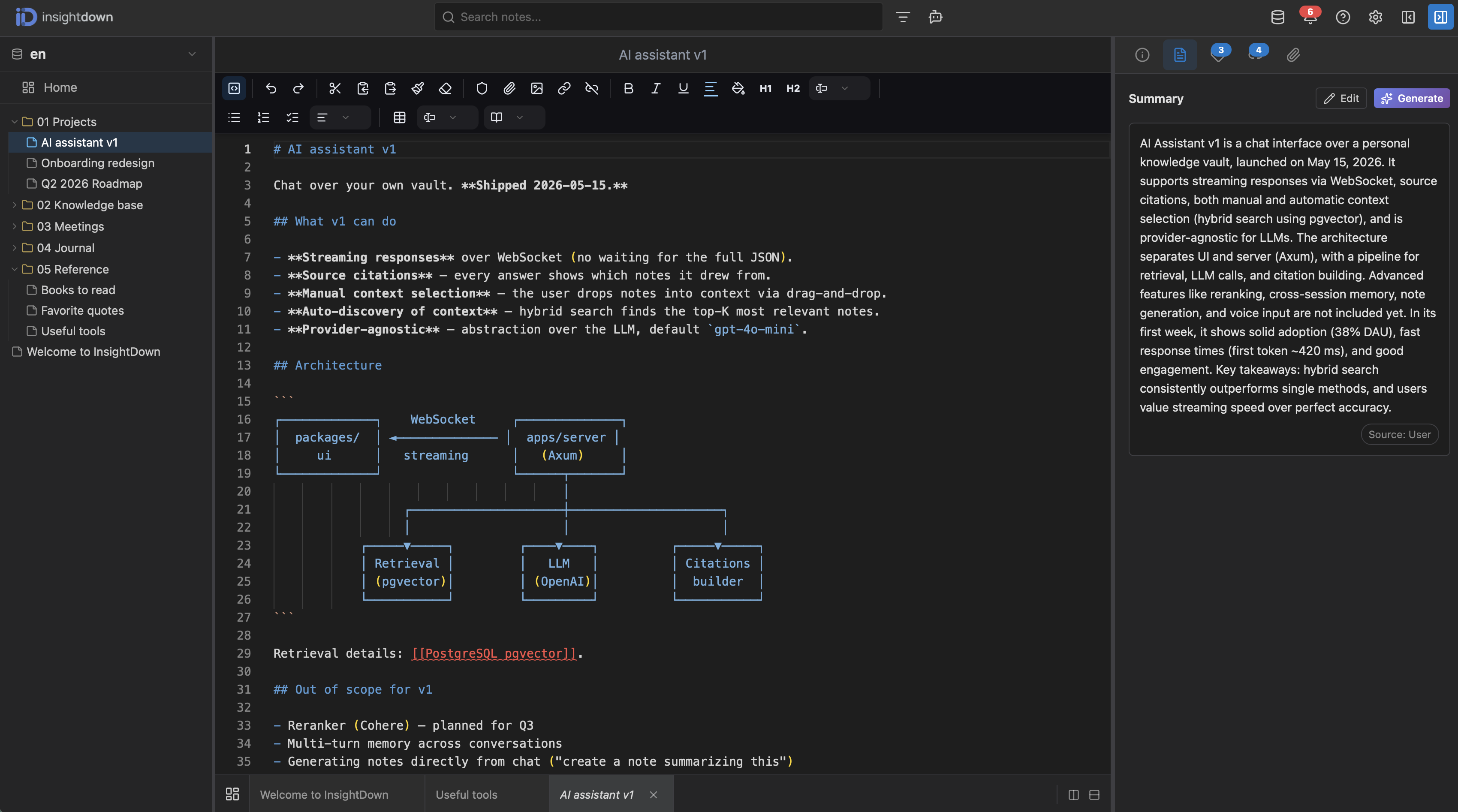
Task: Click the database icon in top bar
Action: tap(1277, 17)
